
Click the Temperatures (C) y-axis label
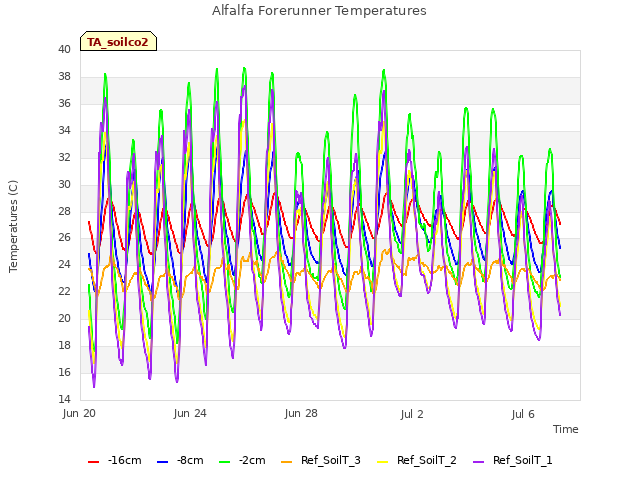click(x=13, y=226)
